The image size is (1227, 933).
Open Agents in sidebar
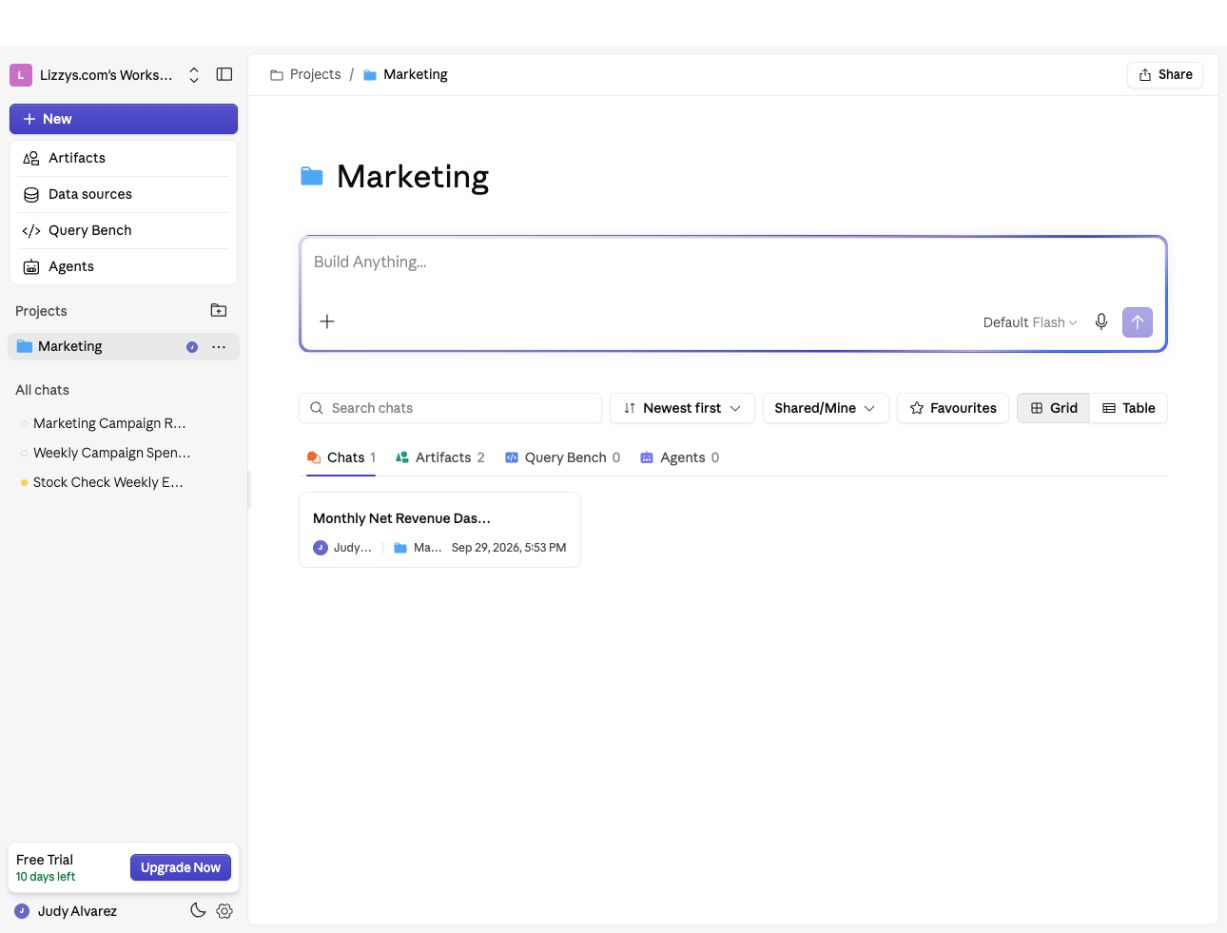coord(124,266)
